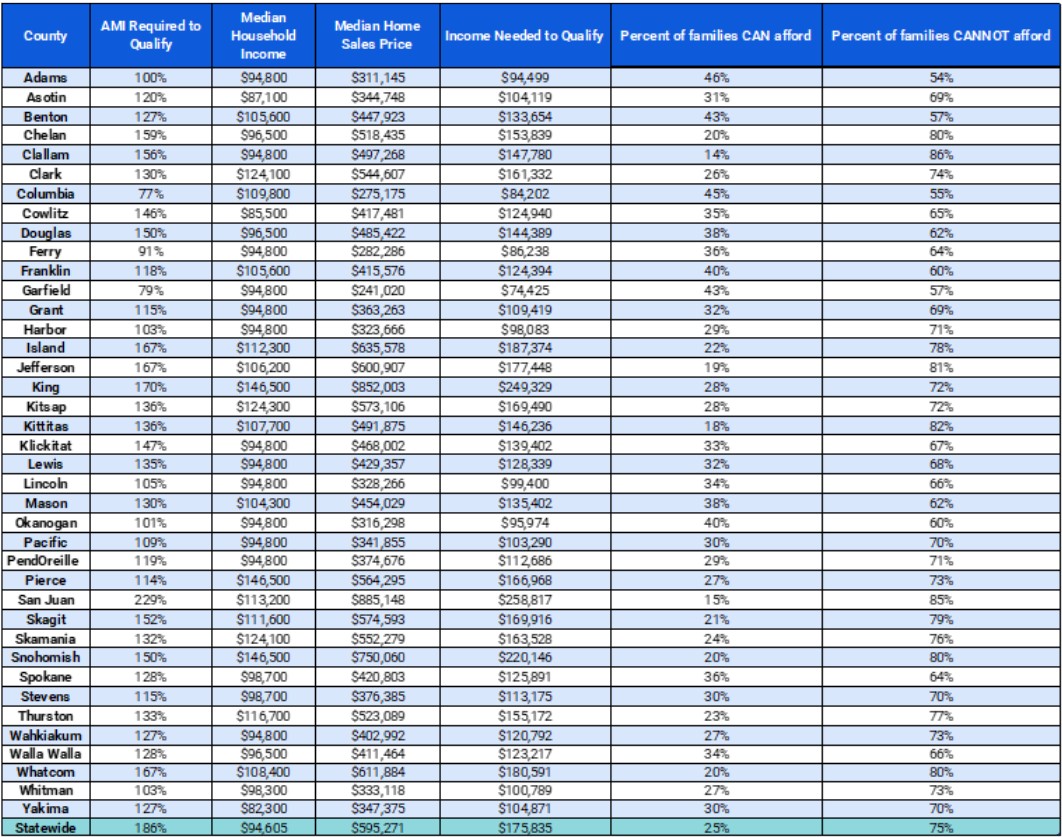Click the Clark county name

click(45, 175)
